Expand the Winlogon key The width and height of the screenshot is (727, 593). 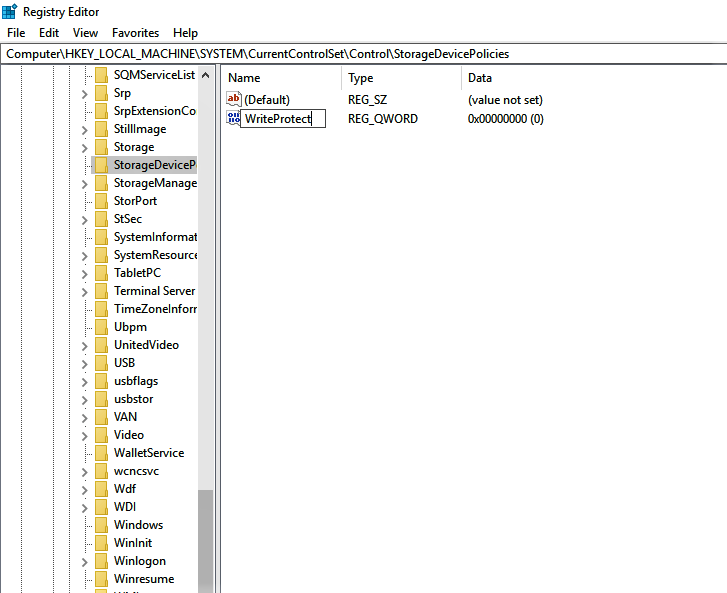coord(84,562)
